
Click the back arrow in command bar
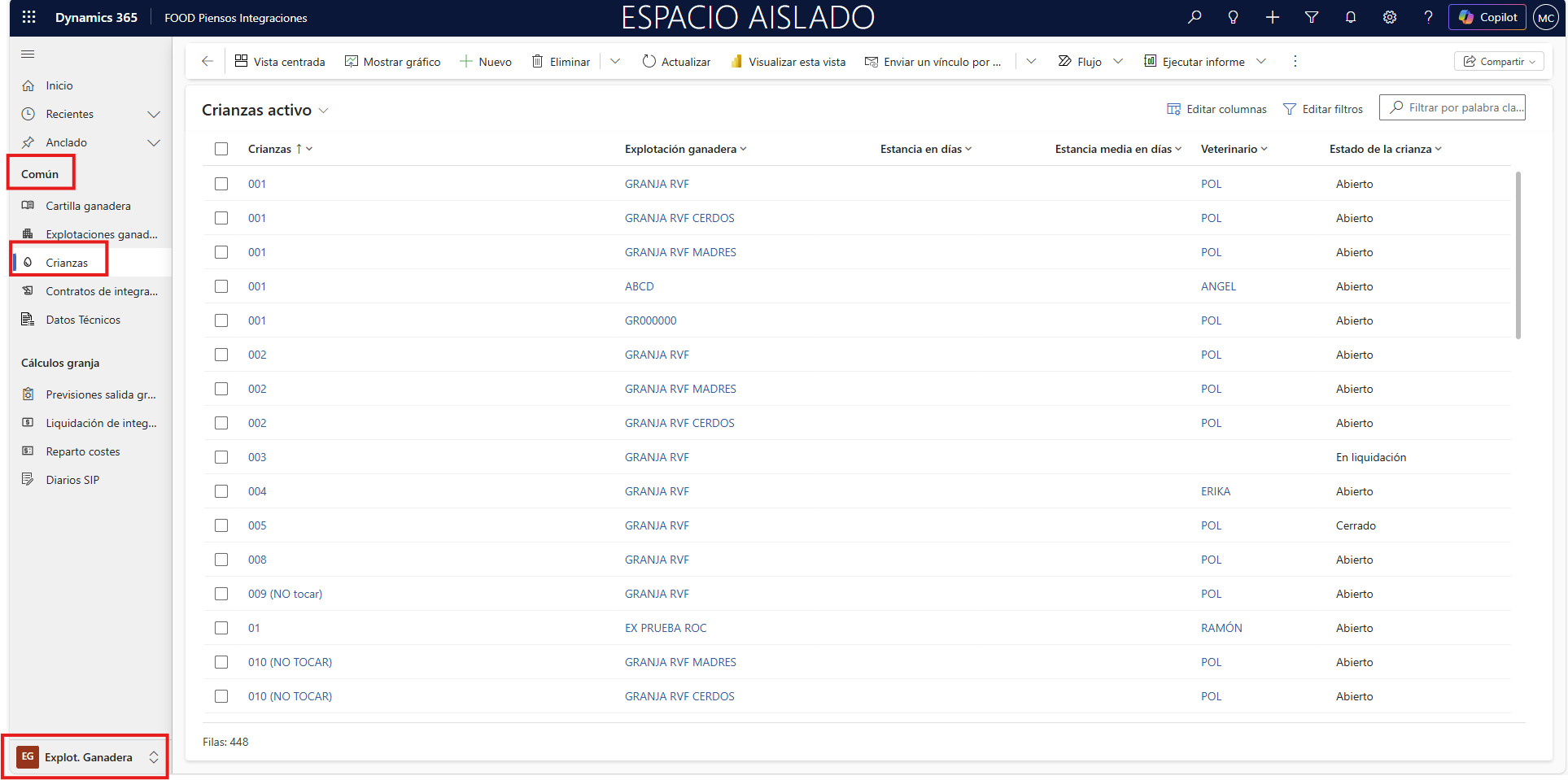207,62
